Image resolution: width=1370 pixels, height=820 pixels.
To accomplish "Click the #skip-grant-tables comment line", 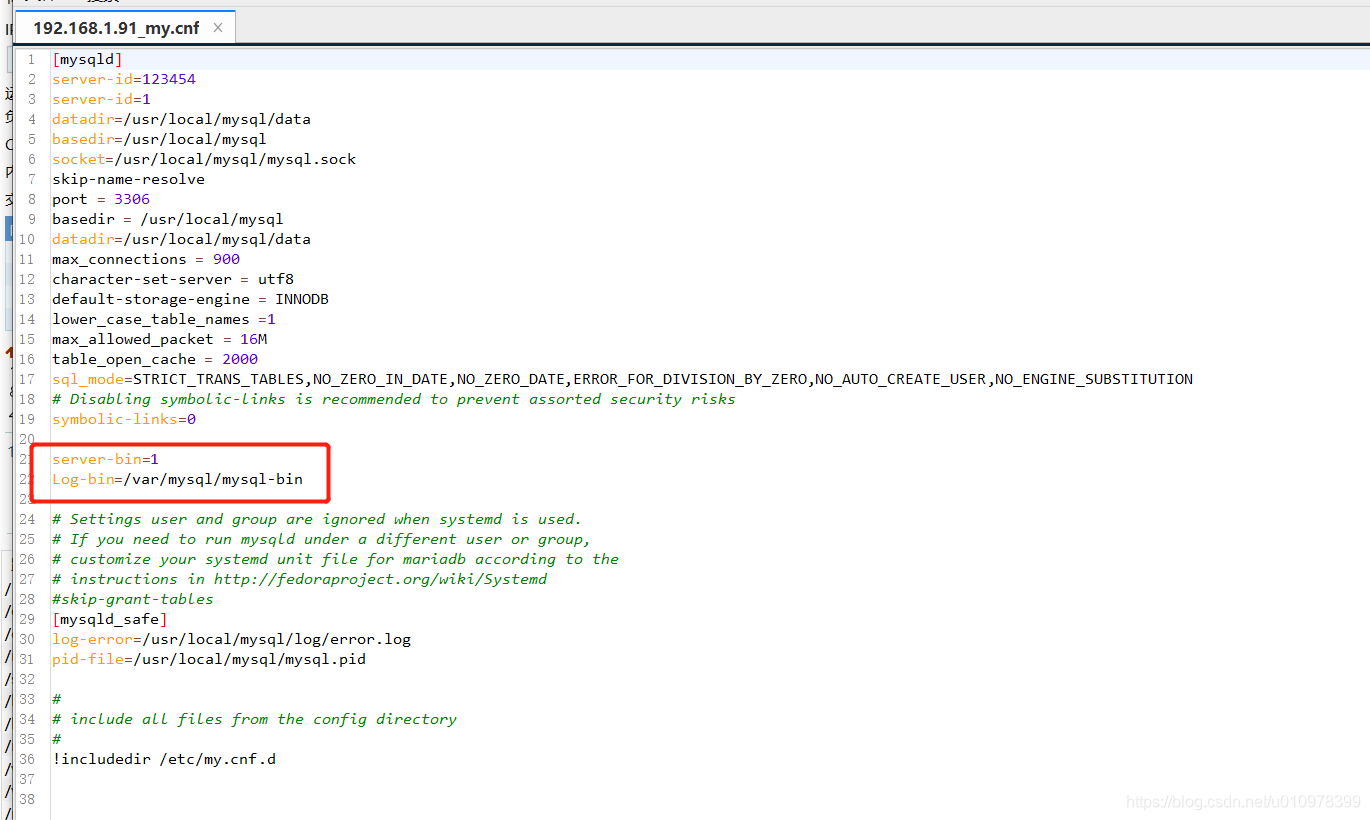I will (x=133, y=599).
